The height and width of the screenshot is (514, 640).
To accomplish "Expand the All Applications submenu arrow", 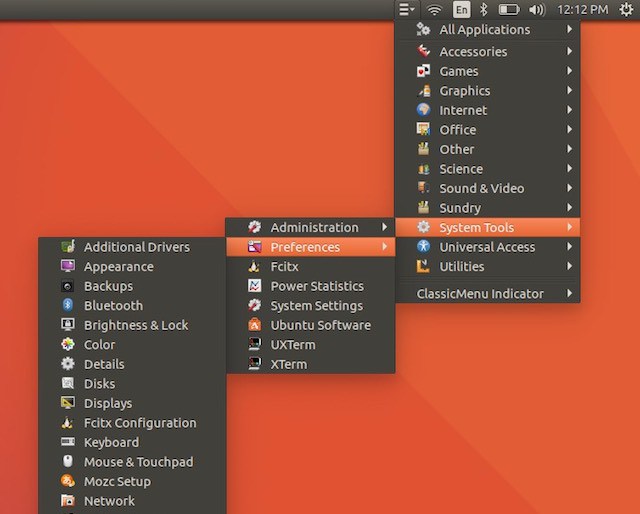I will 569,29.
